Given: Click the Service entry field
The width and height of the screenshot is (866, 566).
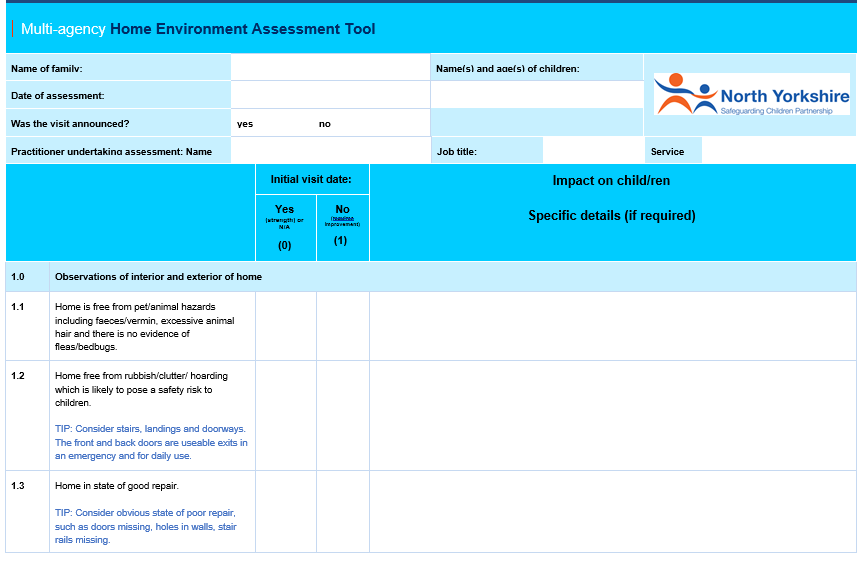Looking at the screenshot, I should [x=778, y=151].
